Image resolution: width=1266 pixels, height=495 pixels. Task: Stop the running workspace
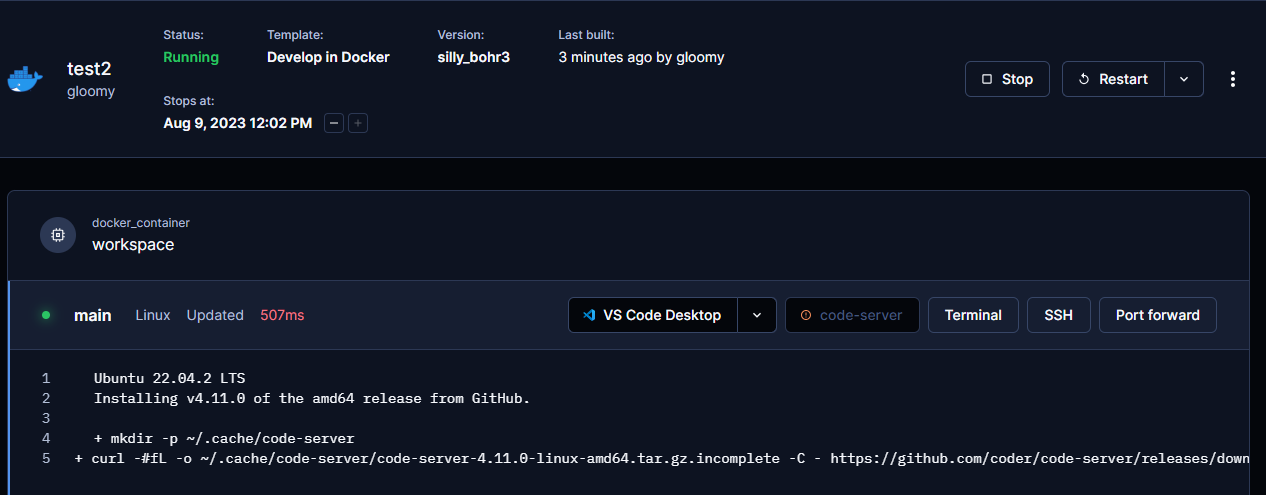tap(1006, 79)
